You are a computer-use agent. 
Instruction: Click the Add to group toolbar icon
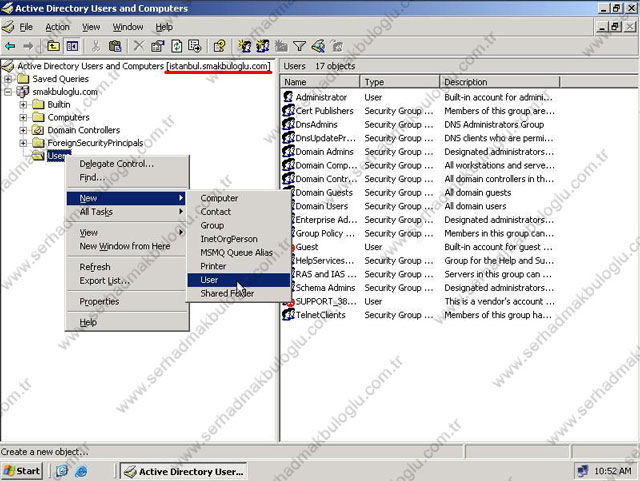coord(337,46)
